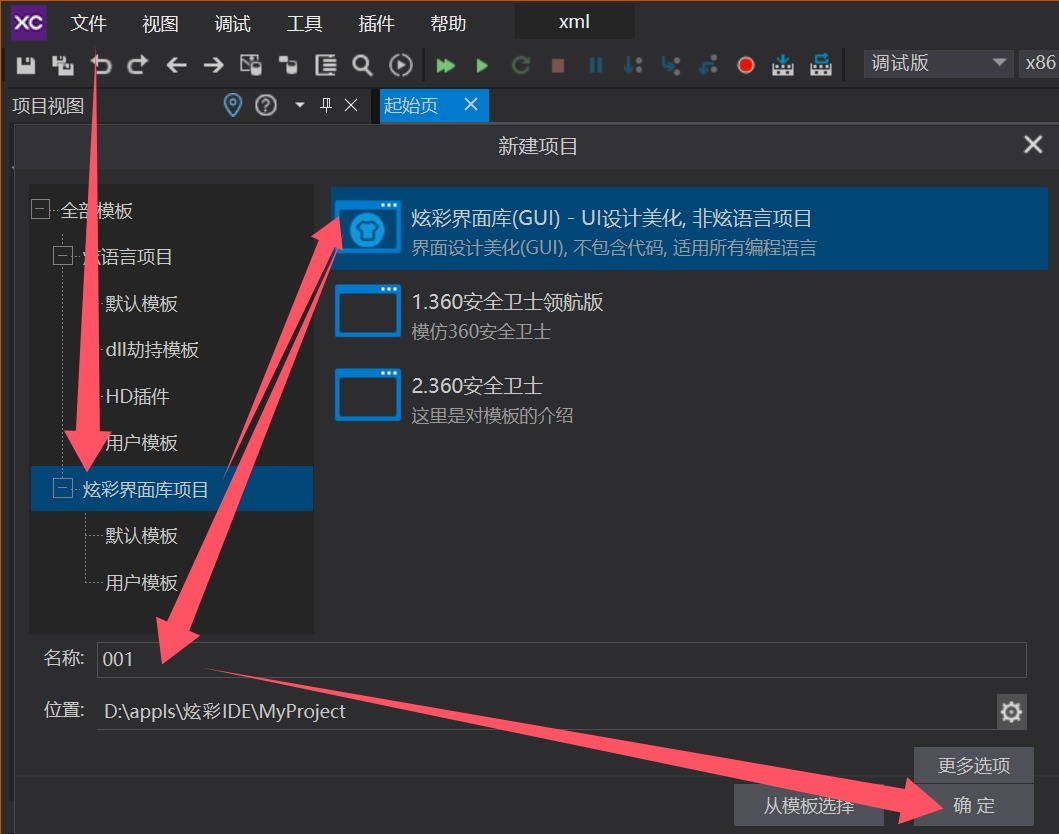The height and width of the screenshot is (834, 1059).
Task: Open the 调试 menu
Action: [232, 24]
